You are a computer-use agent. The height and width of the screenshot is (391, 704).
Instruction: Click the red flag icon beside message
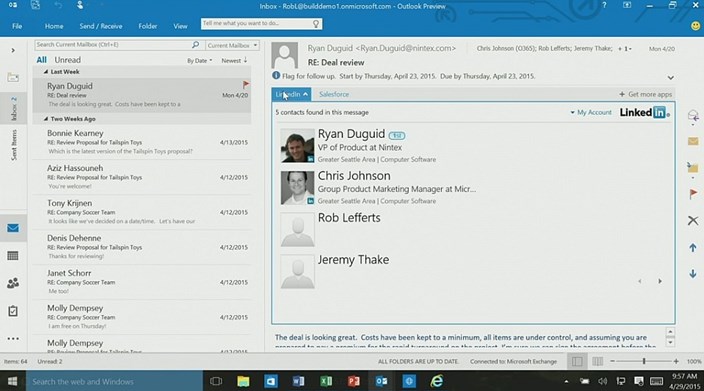(x=693, y=194)
